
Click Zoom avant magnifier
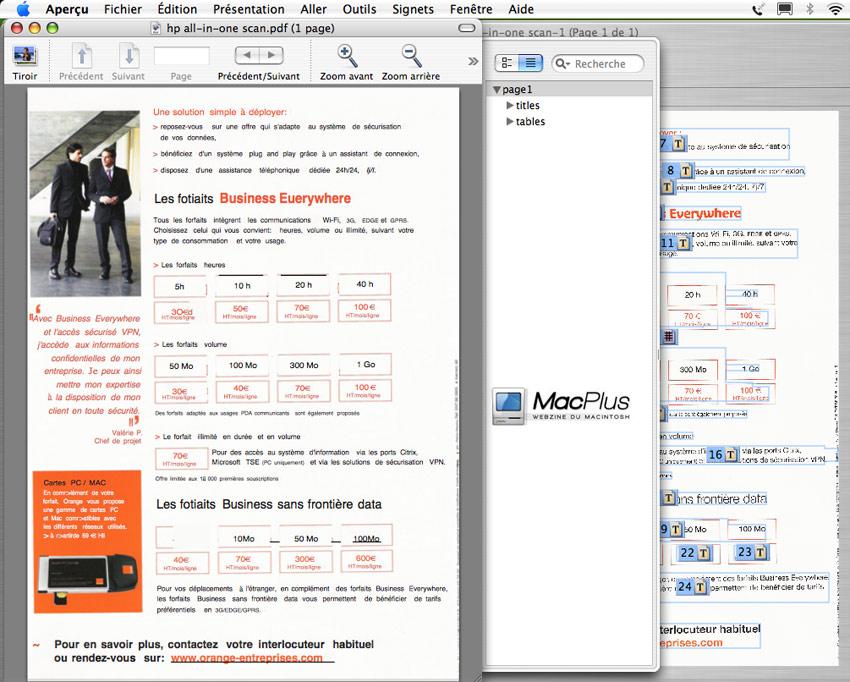coord(346,56)
